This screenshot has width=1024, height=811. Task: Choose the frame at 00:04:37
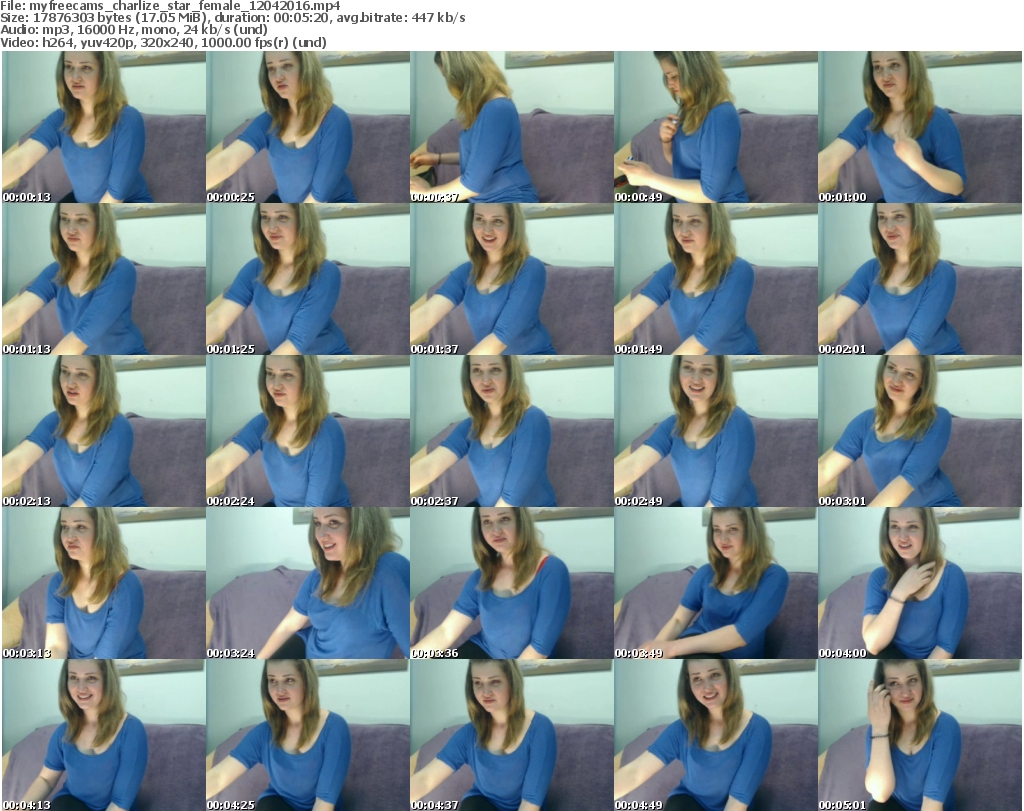(x=512, y=735)
